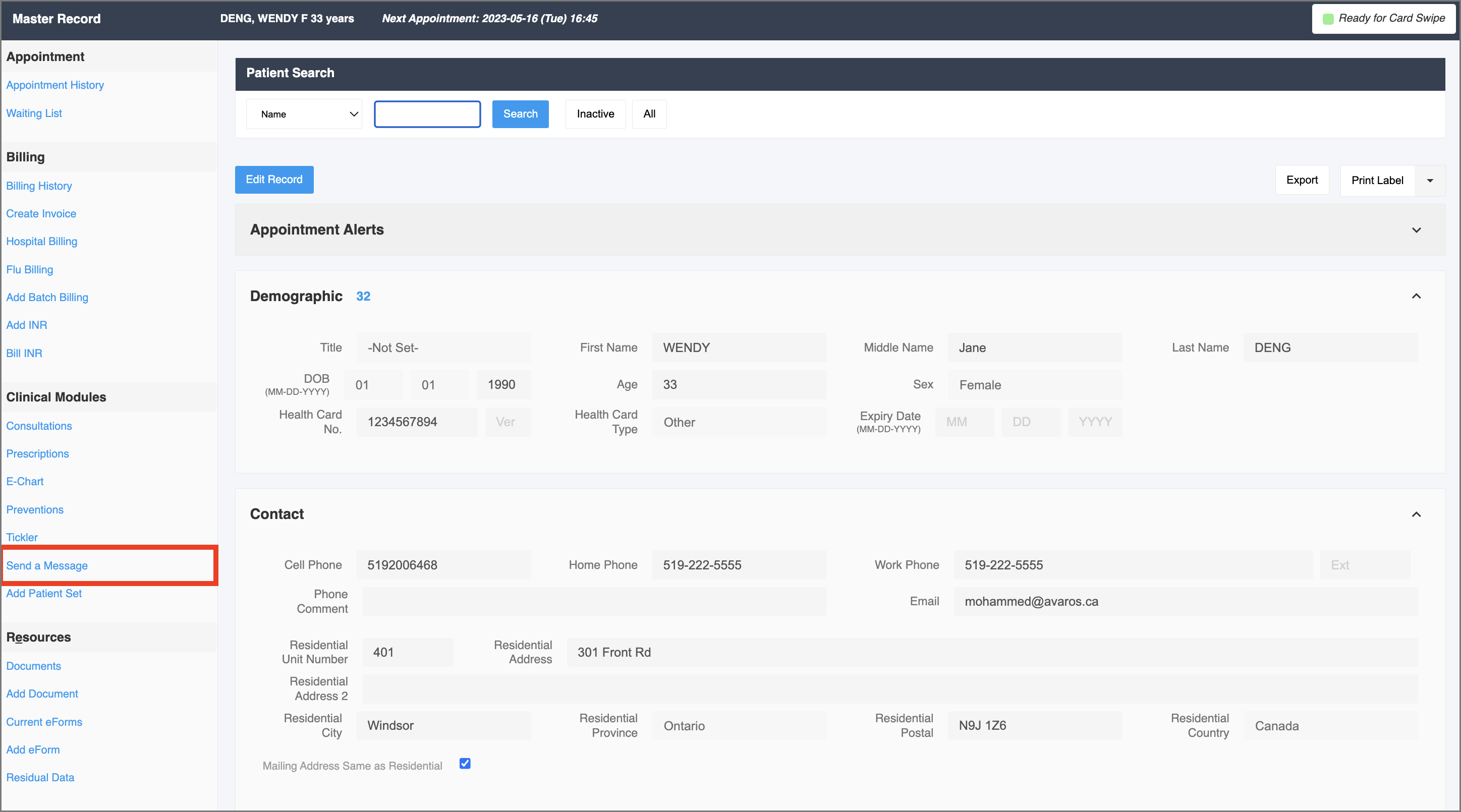The width and height of the screenshot is (1461, 812).
Task: Click Add Patient Set link
Action: pyautogui.click(x=44, y=593)
